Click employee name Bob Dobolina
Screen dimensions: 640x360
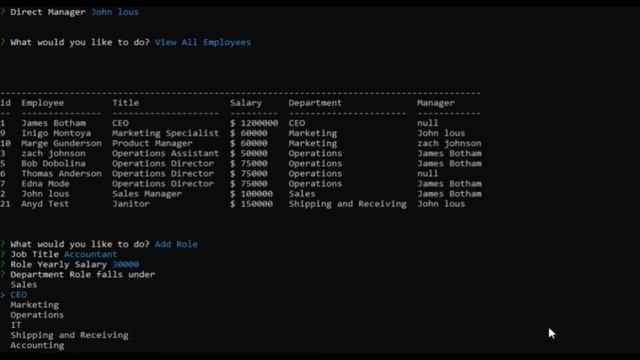pos(53,163)
